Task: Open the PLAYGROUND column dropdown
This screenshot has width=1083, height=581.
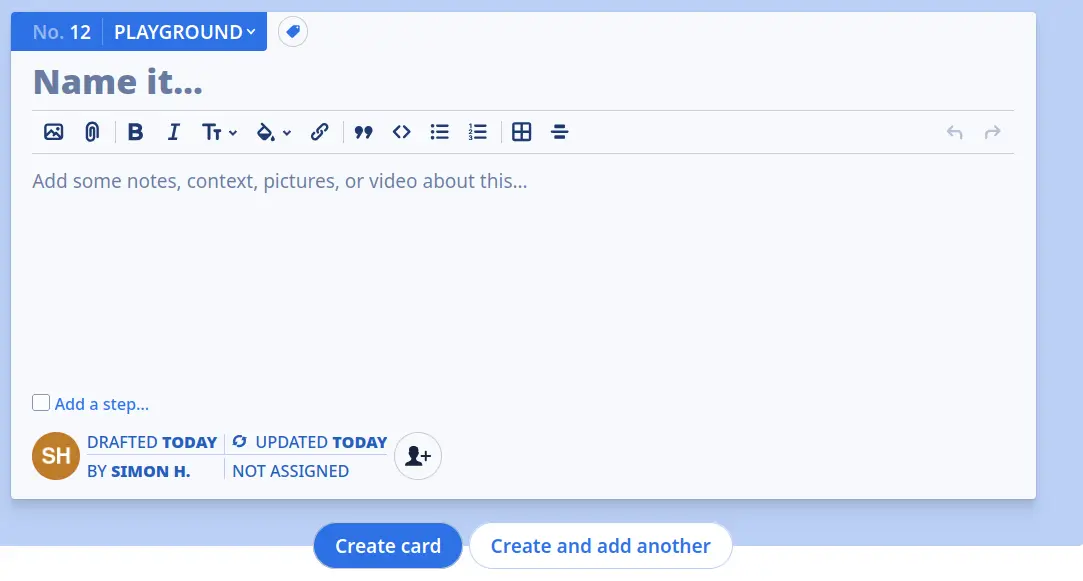Action: click(183, 31)
